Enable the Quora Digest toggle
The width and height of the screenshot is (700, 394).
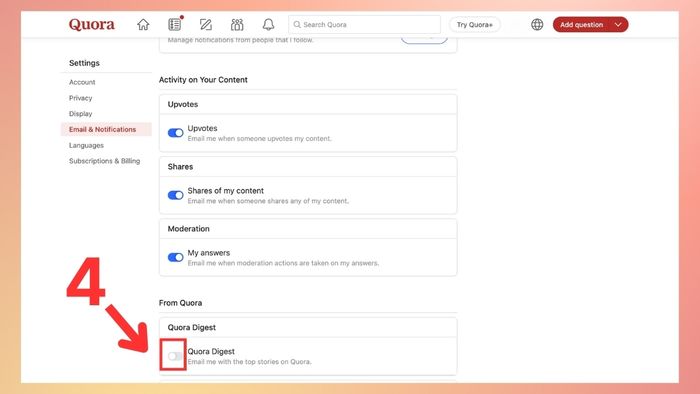[175, 356]
